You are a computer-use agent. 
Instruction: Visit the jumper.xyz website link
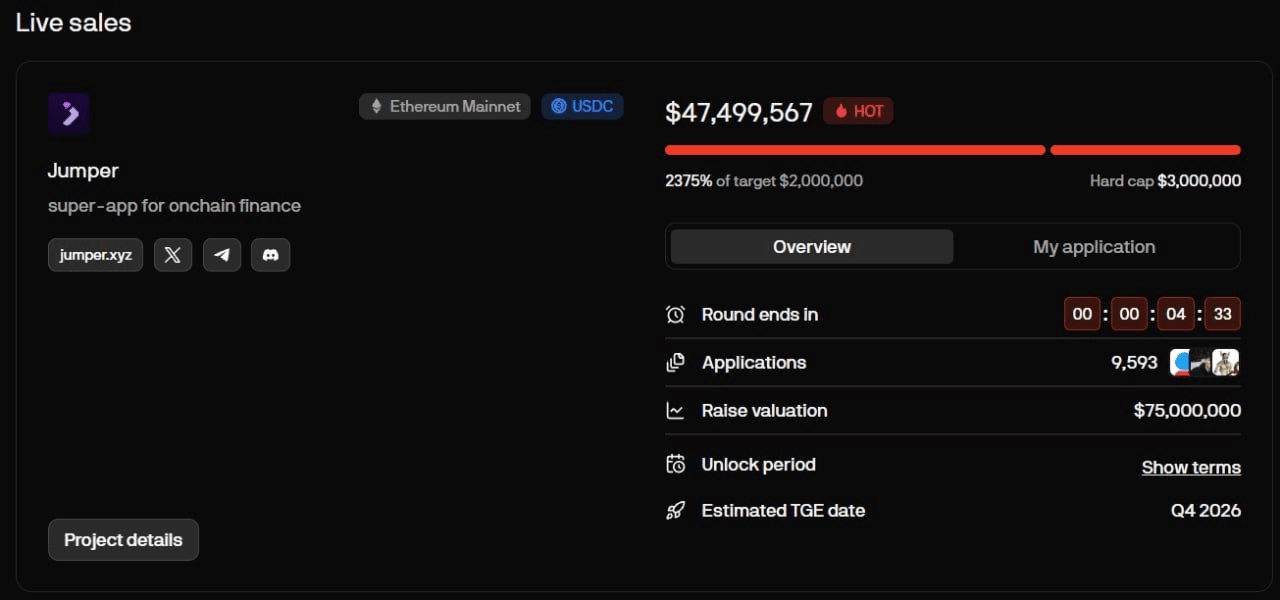[x=95, y=255]
